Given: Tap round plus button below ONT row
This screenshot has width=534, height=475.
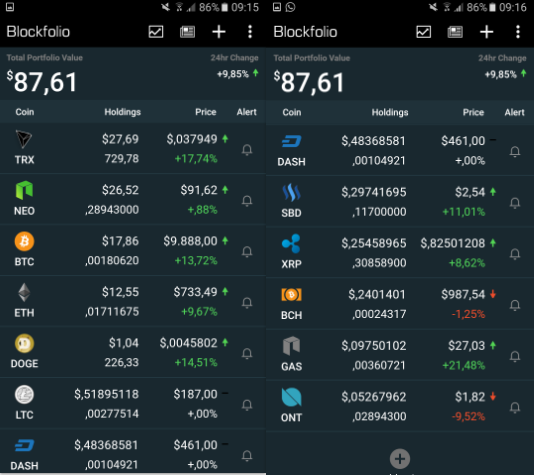Looking at the screenshot, I should point(400,459).
